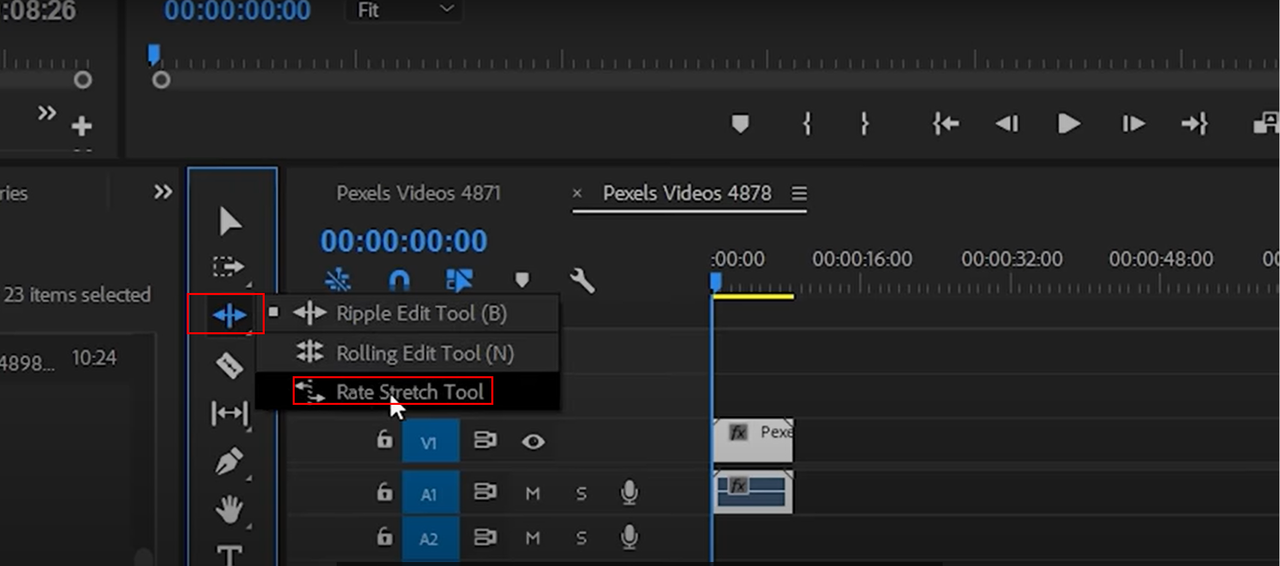Expand the overflow chevron in source monitor
Viewport: 1280px width, 566px height.
coord(47,113)
